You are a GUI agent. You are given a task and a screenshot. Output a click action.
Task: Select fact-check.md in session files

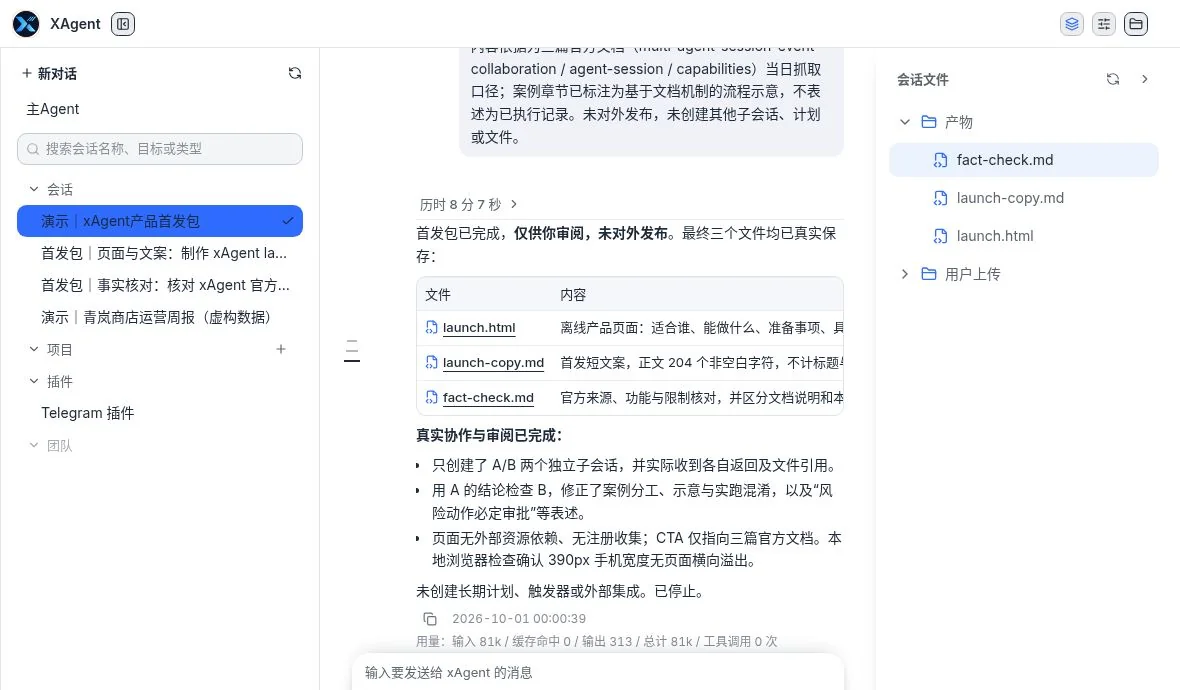point(1023,160)
